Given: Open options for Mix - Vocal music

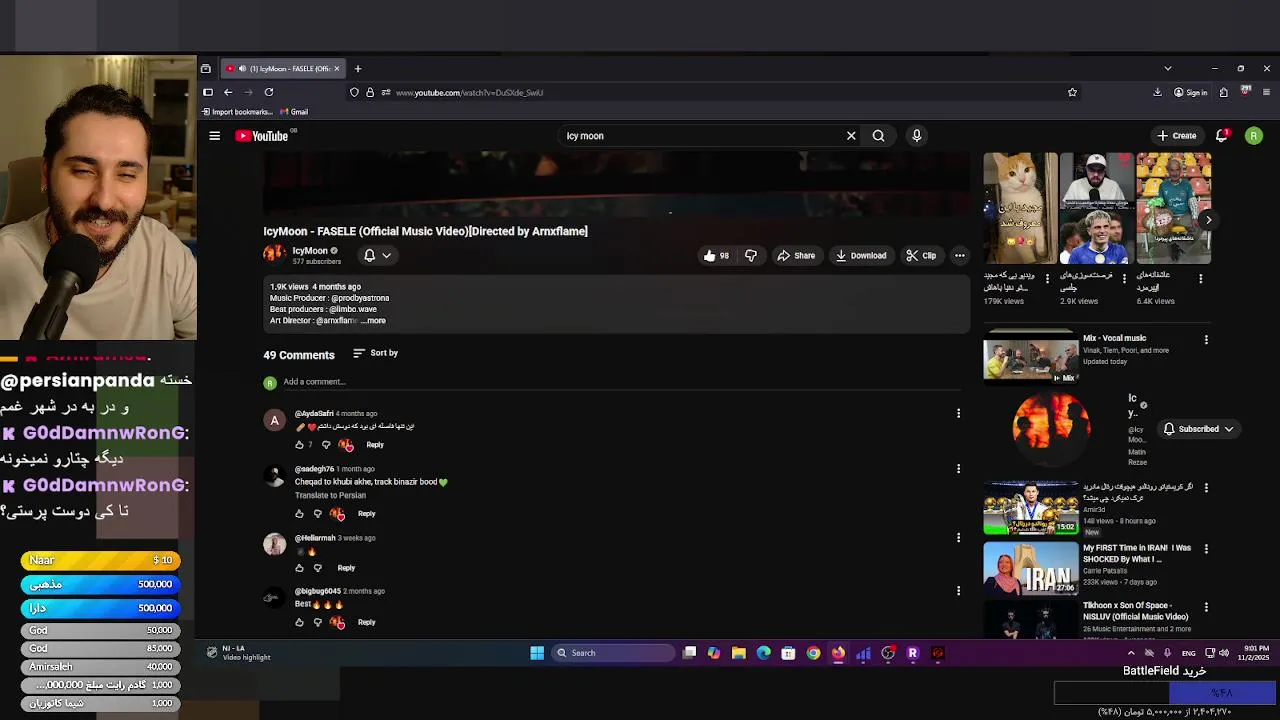Looking at the screenshot, I should 1206,340.
